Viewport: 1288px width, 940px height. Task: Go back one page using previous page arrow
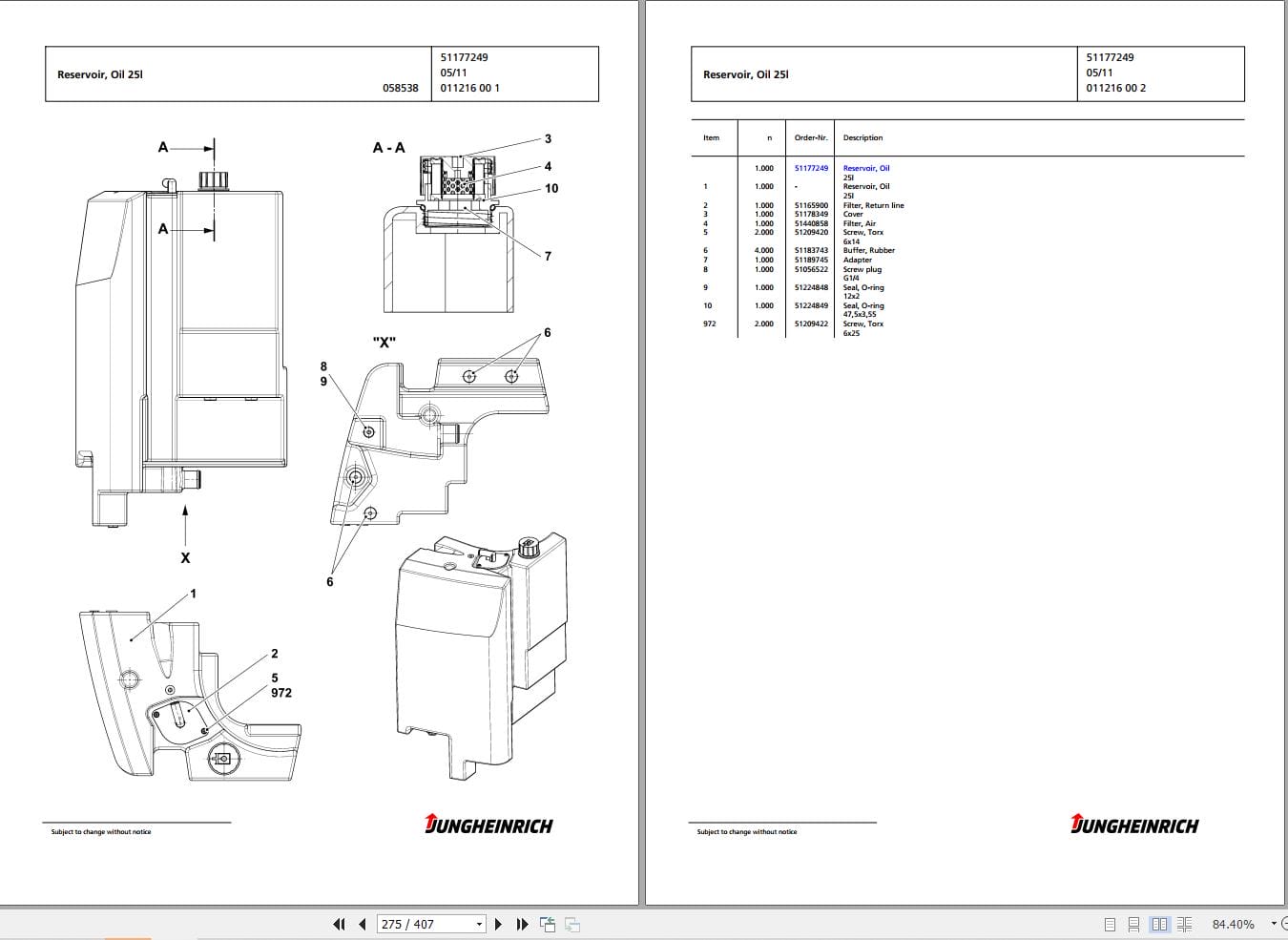click(363, 924)
